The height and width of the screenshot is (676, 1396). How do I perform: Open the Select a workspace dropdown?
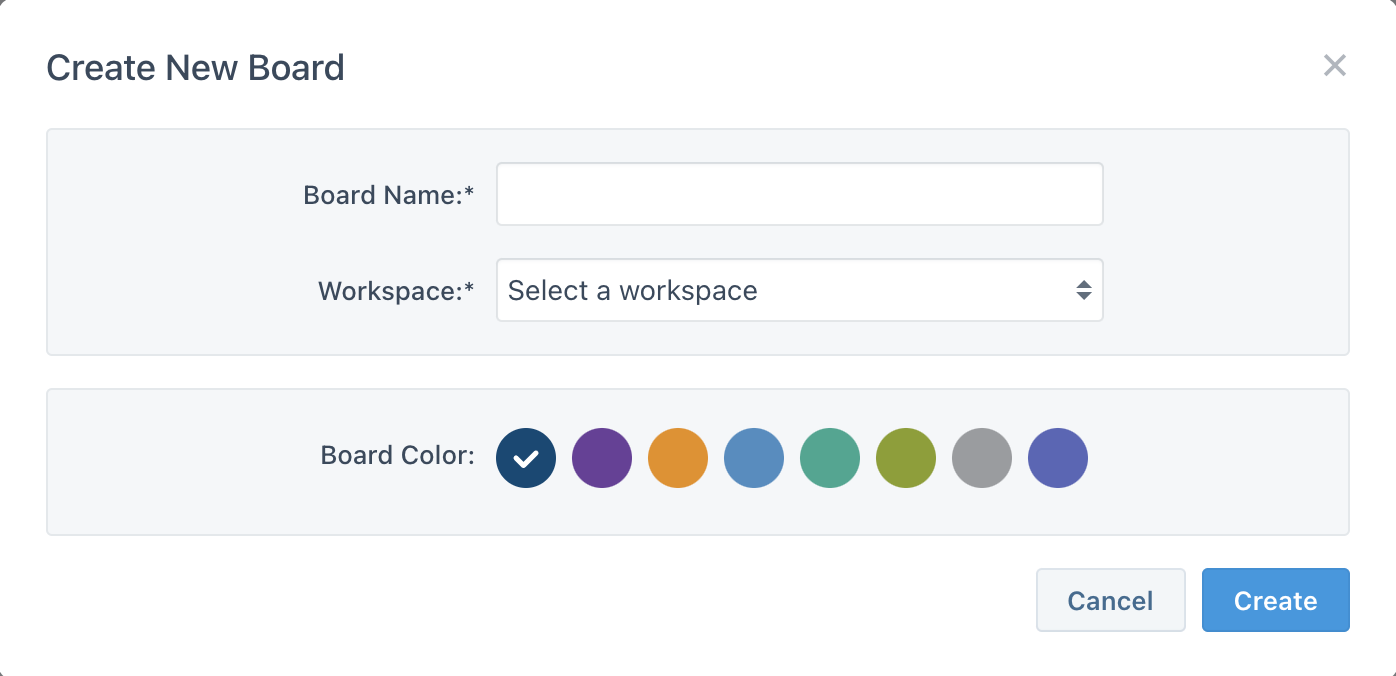[800, 290]
